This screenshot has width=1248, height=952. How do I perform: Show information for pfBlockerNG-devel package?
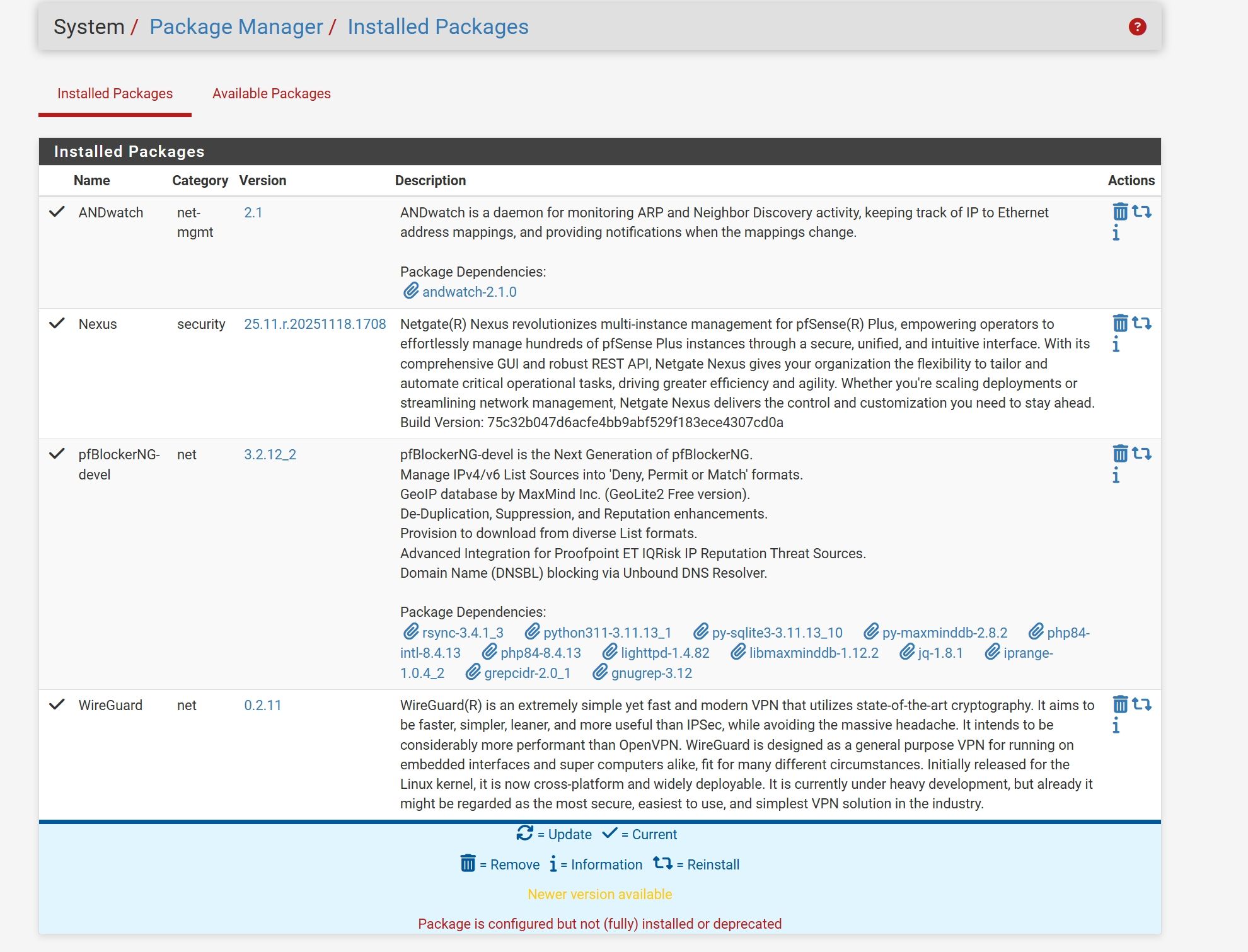point(1116,476)
